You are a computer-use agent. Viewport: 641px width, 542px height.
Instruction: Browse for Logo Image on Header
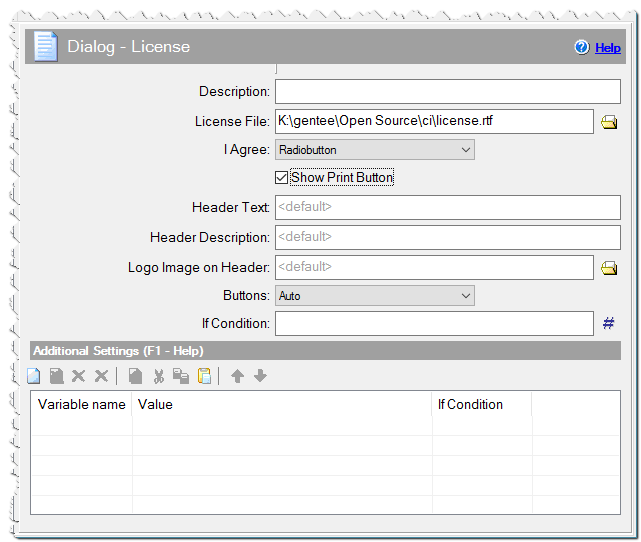[609, 268]
